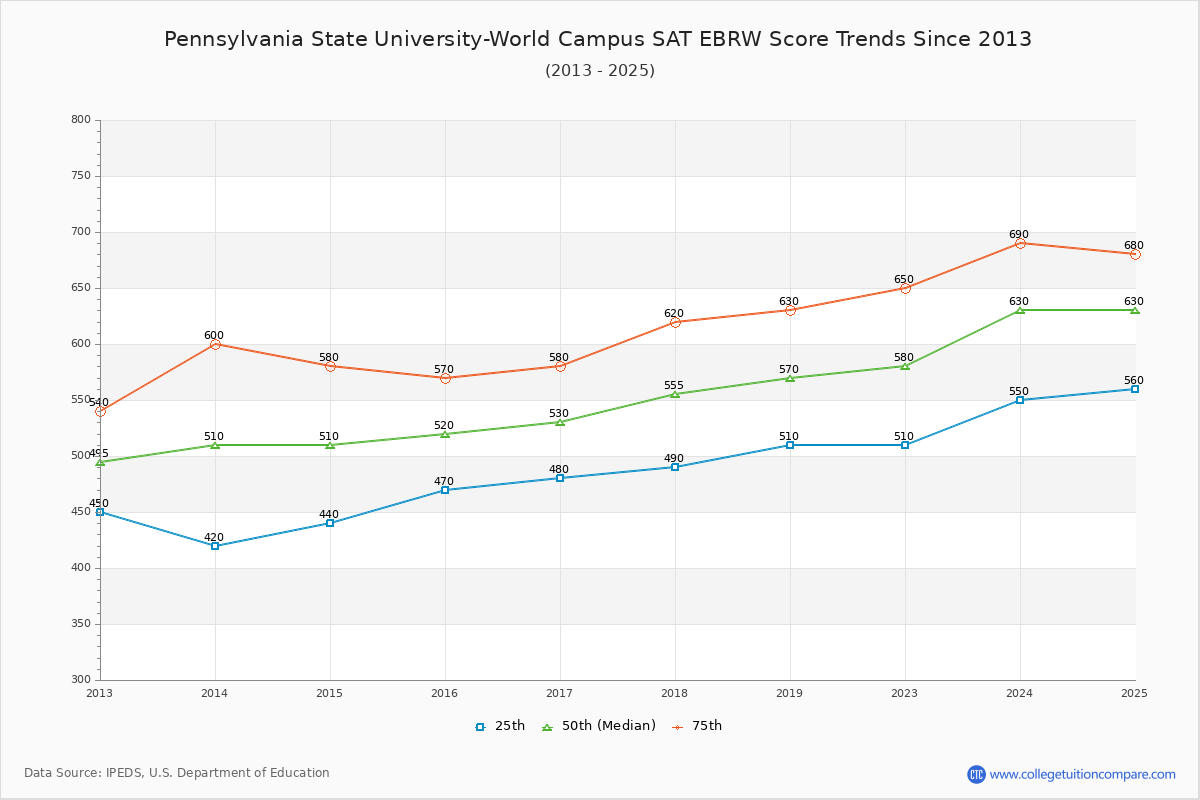Click the Data Source IPEDS caption
The width and height of the screenshot is (1200, 800).
pyautogui.click(x=177, y=773)
